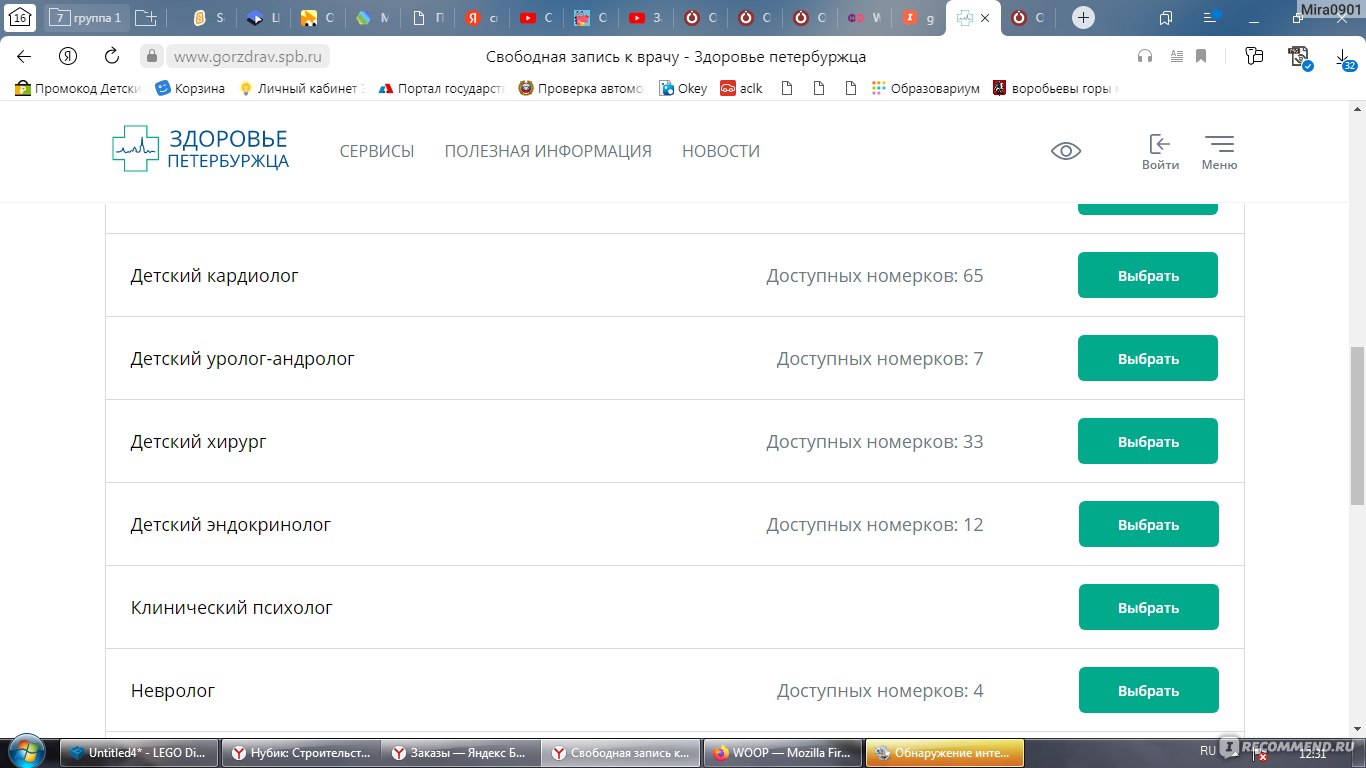
Task: Open the воробьевы горы bookmark
Action: [x=1055, y=88]
